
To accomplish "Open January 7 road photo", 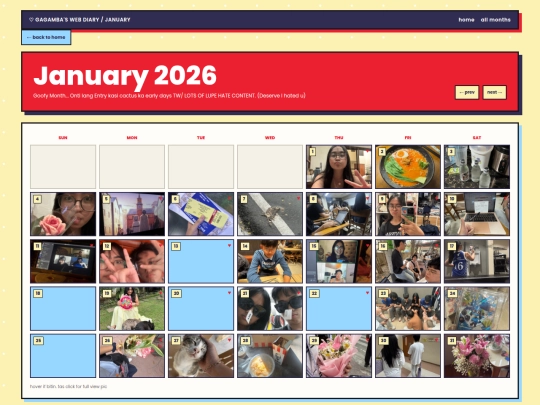I will pos(270,214).
